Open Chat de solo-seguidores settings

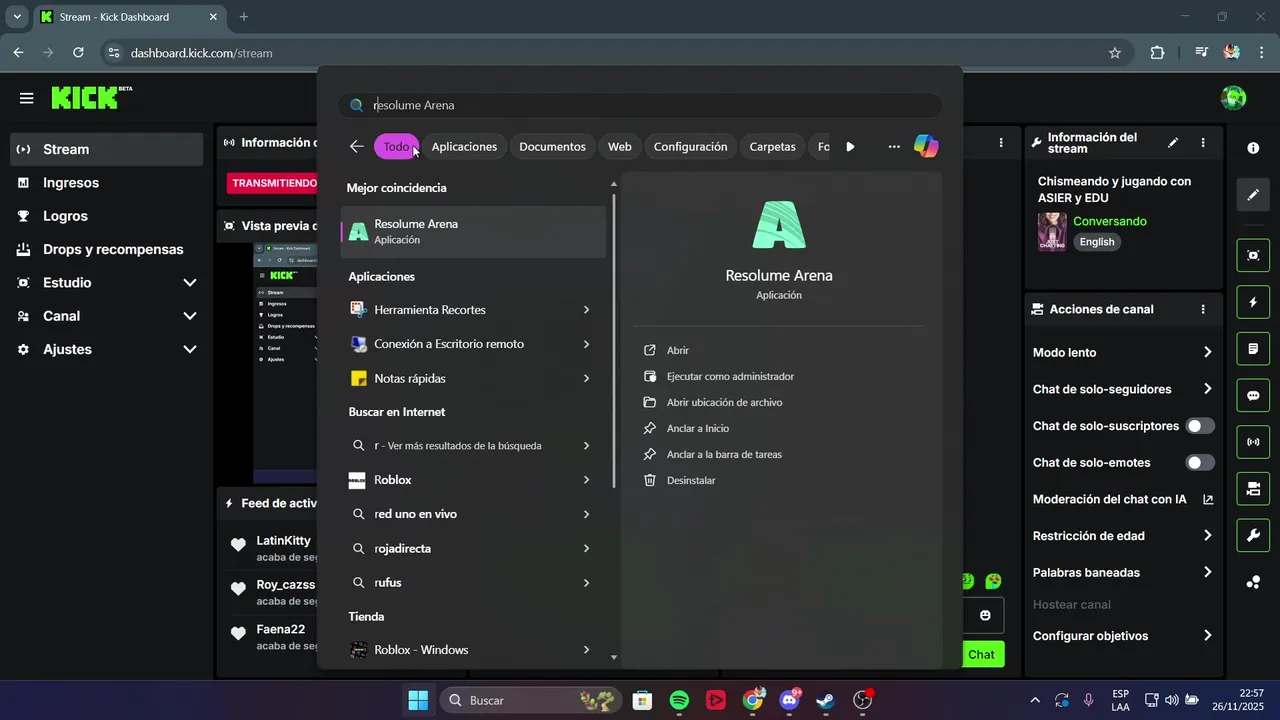pyautogui.click(x=1123, y=389)
